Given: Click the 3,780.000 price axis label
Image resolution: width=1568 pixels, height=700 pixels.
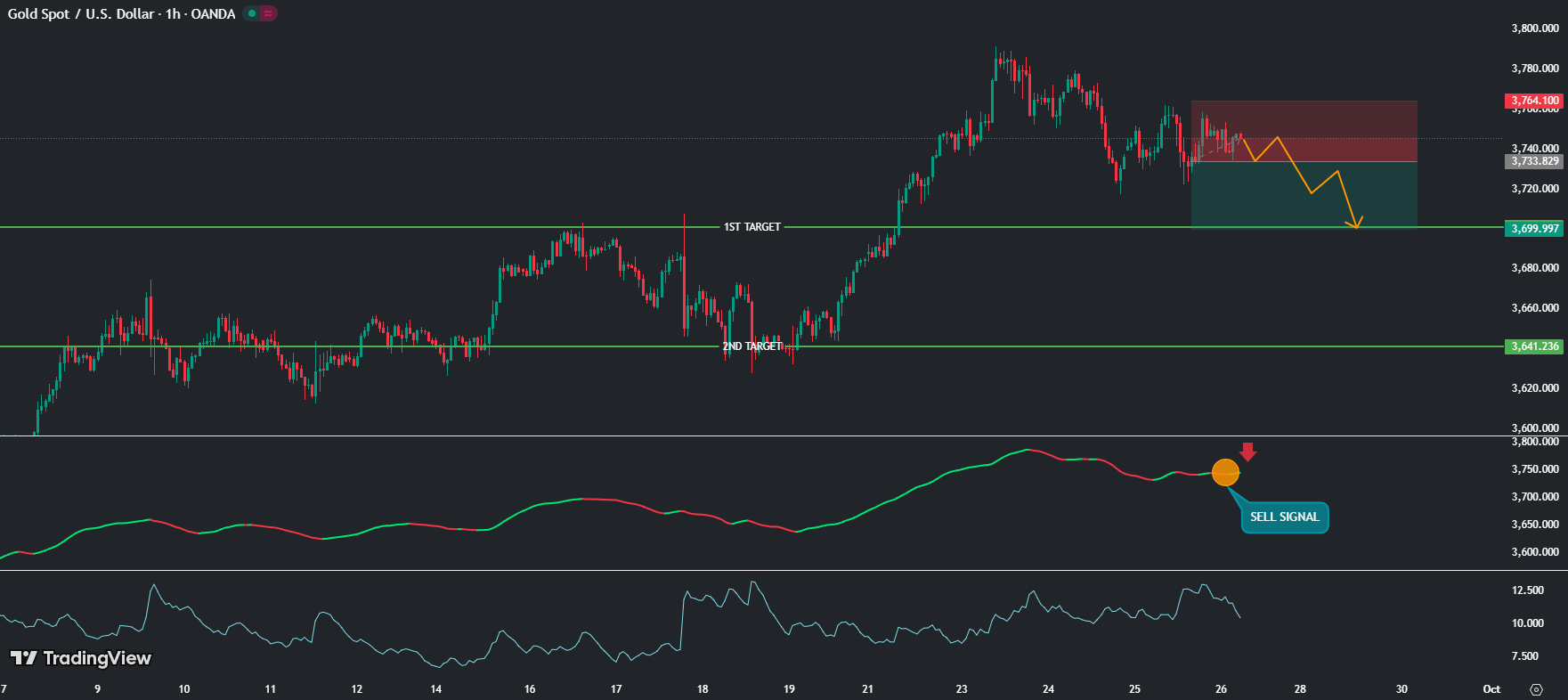Looking at the screenshot, I should coord(1535,69).
